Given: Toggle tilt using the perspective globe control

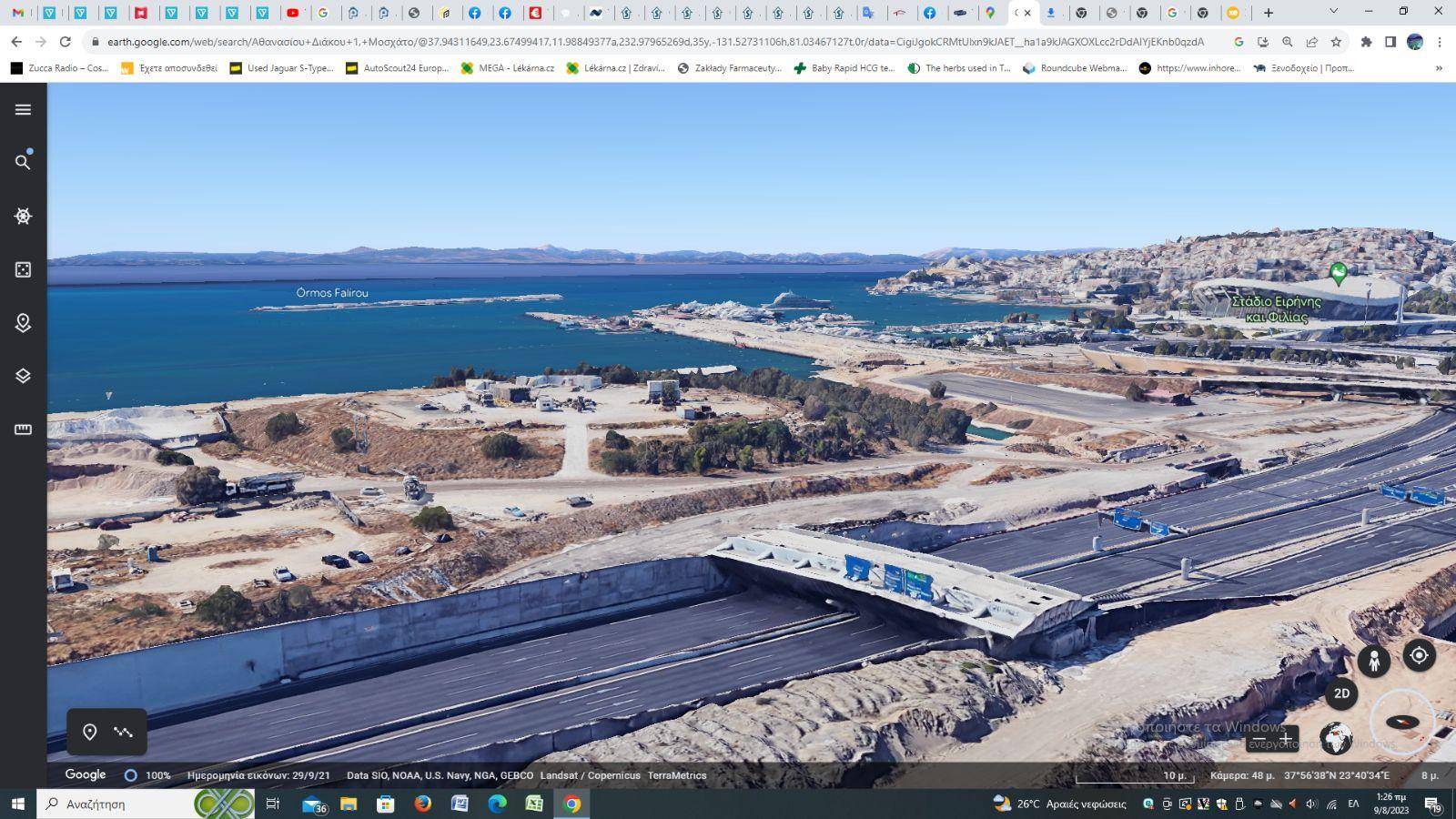Looking at the screenshot, I should pyautogui.click(x=1336, y=739).
